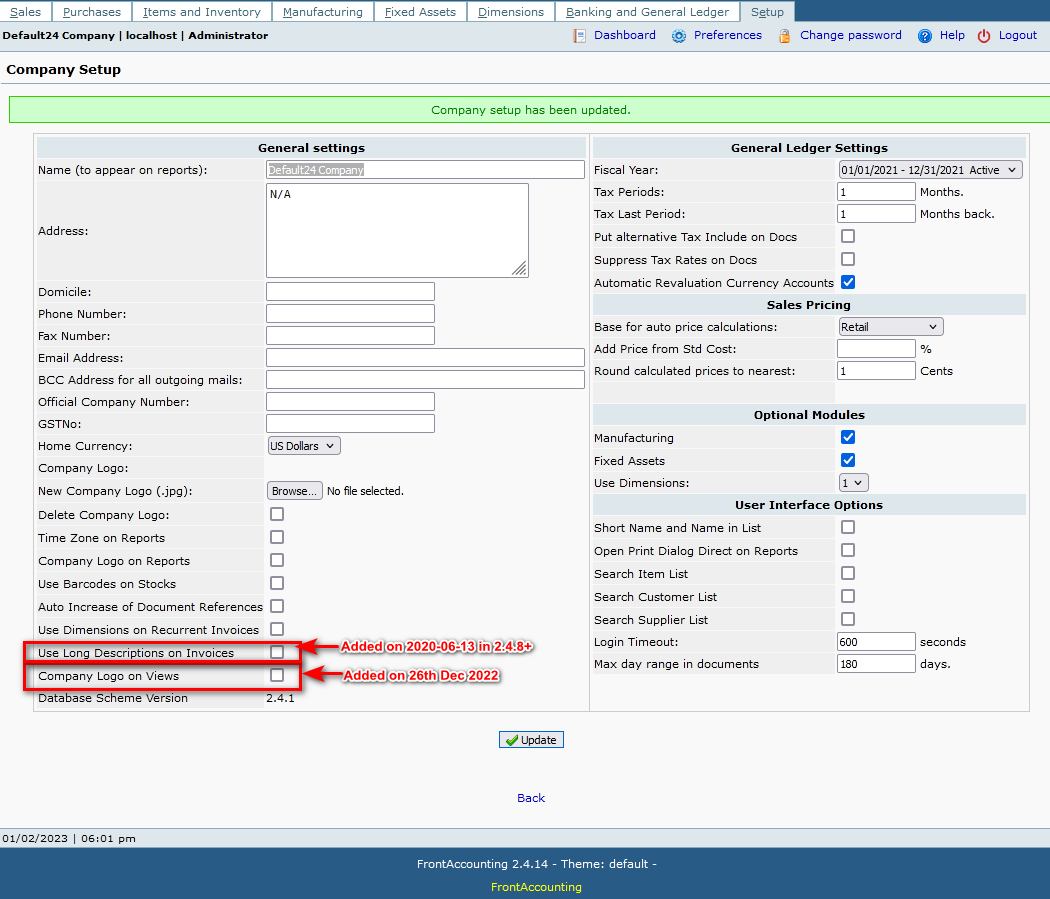Click the Change password lock icon
This screenshot has width=1050, height=899.
[x=784, y=36]
